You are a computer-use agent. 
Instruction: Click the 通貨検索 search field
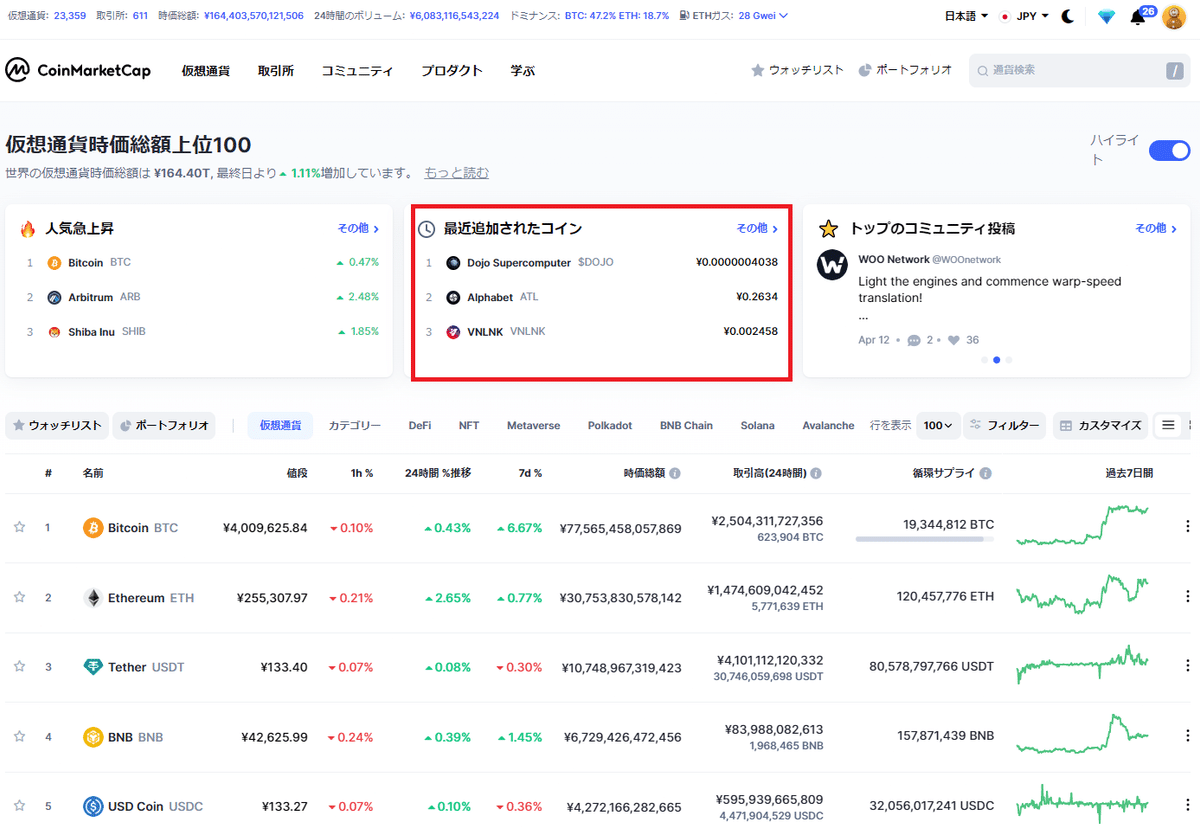click(1080, 70)
